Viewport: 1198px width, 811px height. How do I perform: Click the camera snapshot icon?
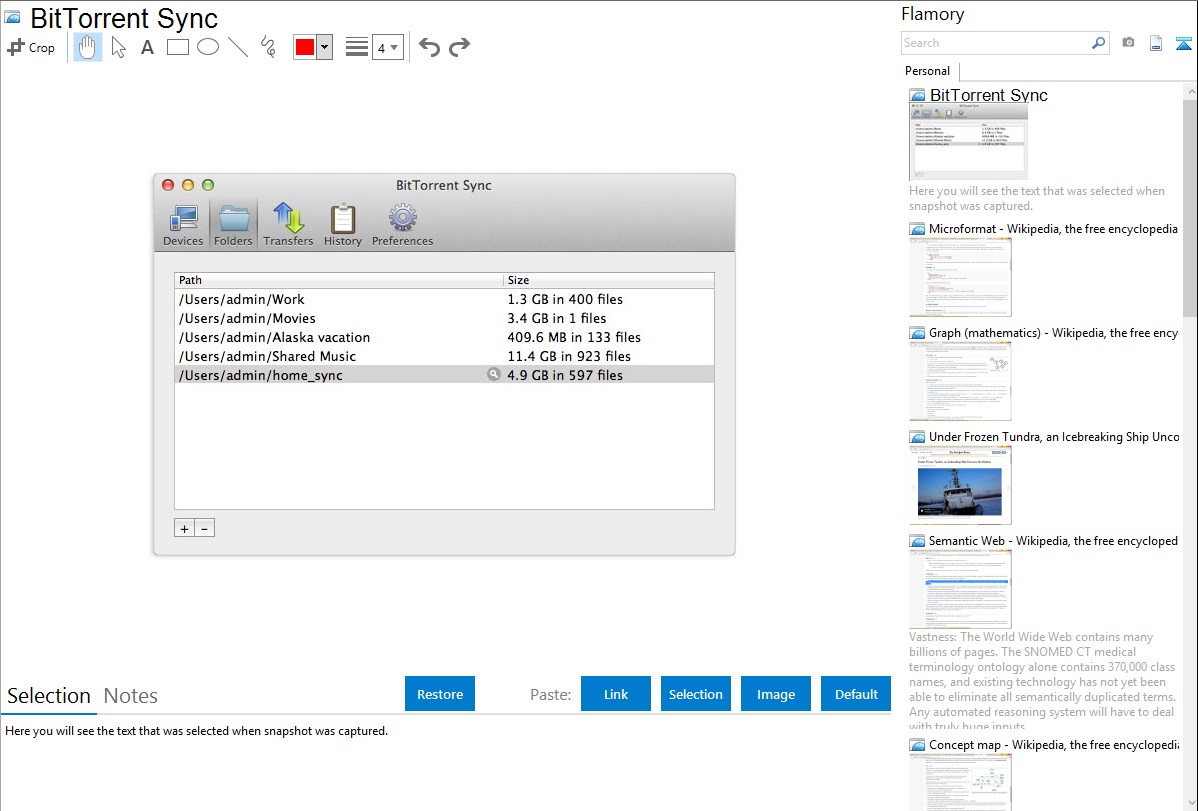(x=1128, y=43)
